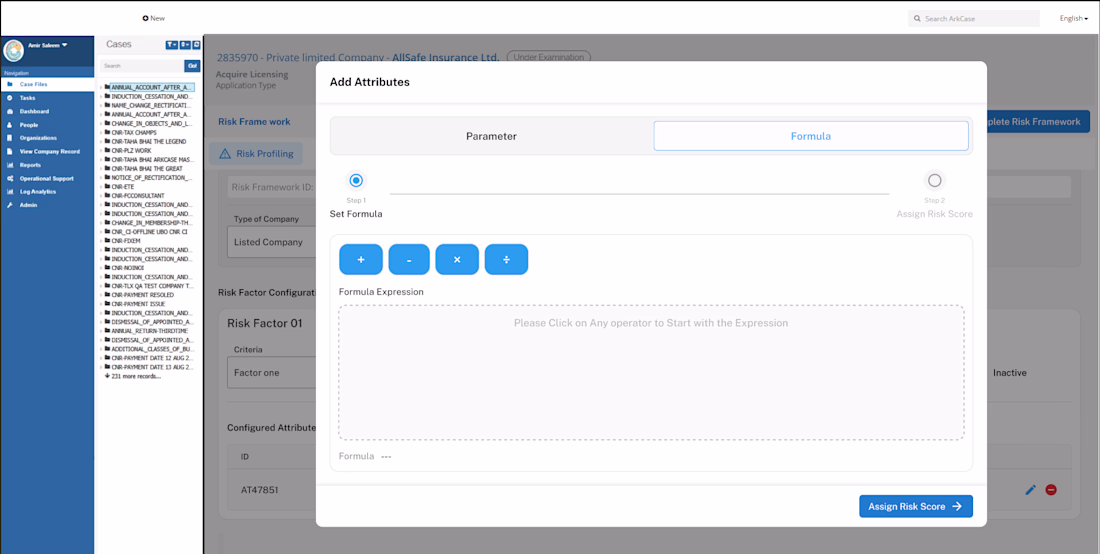Select the CNR_CI-OFFLINE UBO CNR CI case
Viewport: 1100px width, 554px height.
[x=149, y=231]
